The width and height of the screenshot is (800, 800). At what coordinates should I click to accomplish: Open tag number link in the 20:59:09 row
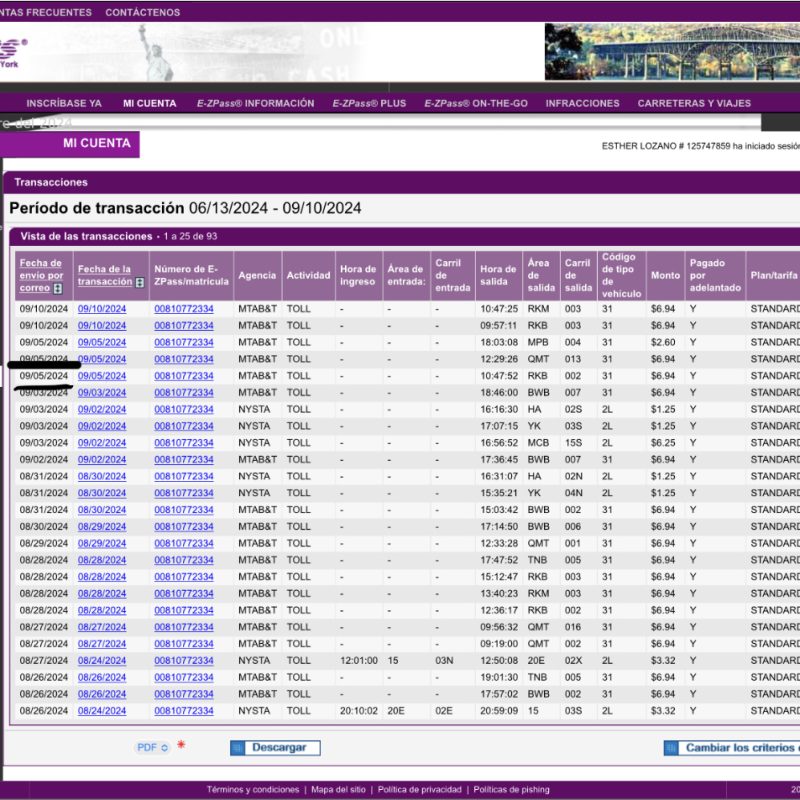[x=184, y=711]
